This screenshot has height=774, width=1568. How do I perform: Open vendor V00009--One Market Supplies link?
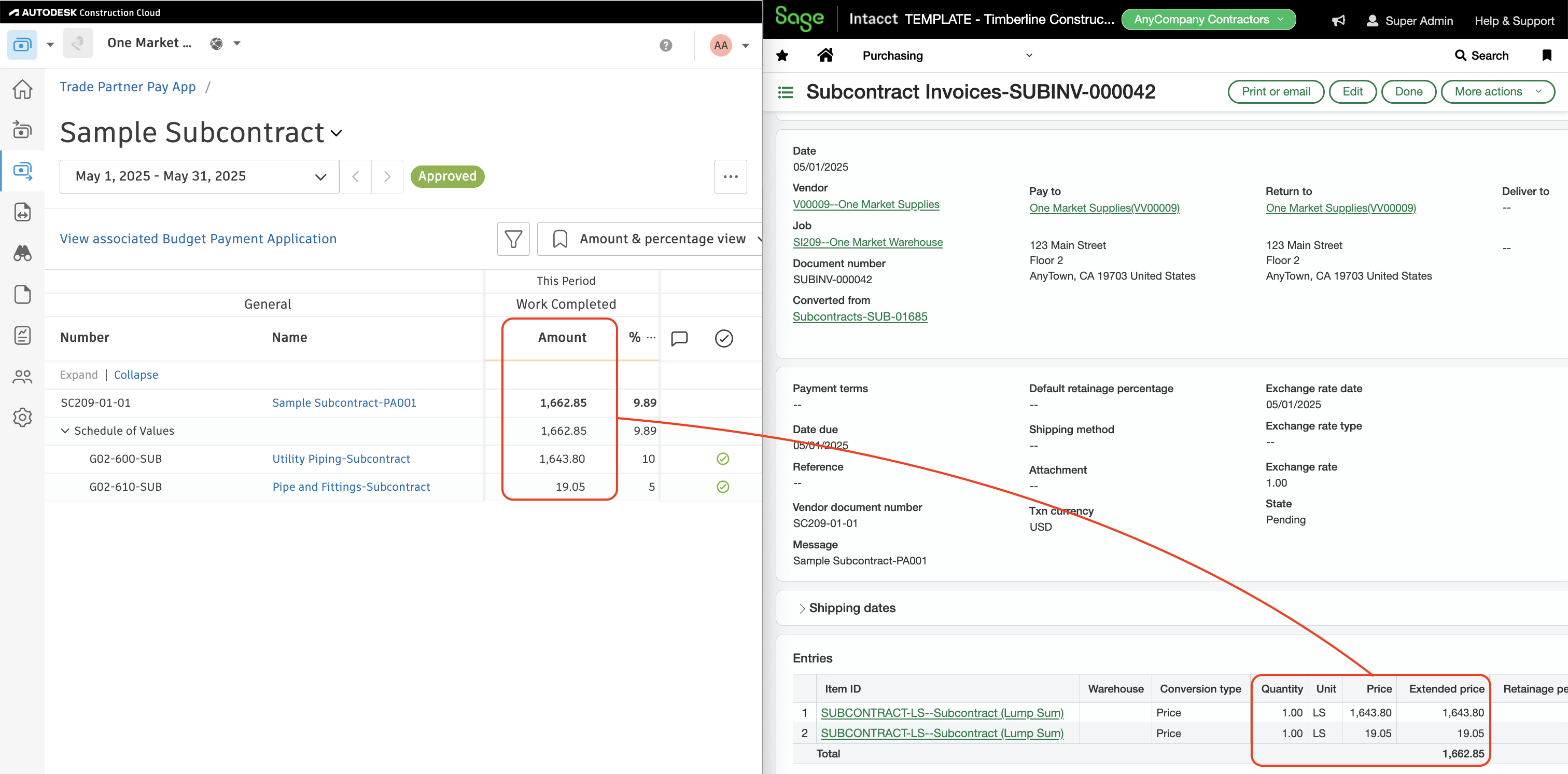point(865,204)
